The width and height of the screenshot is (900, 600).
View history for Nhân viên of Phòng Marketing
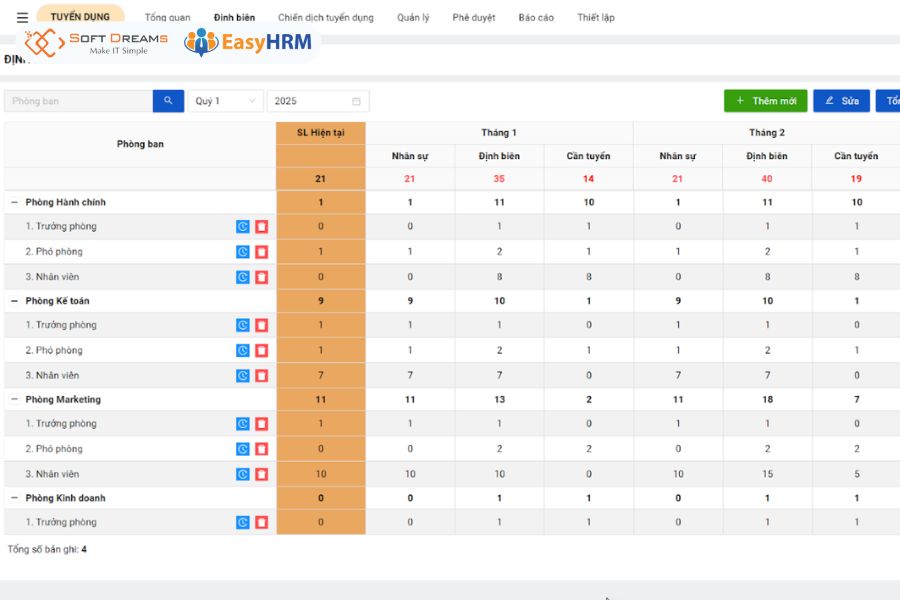tap(243, 474)
